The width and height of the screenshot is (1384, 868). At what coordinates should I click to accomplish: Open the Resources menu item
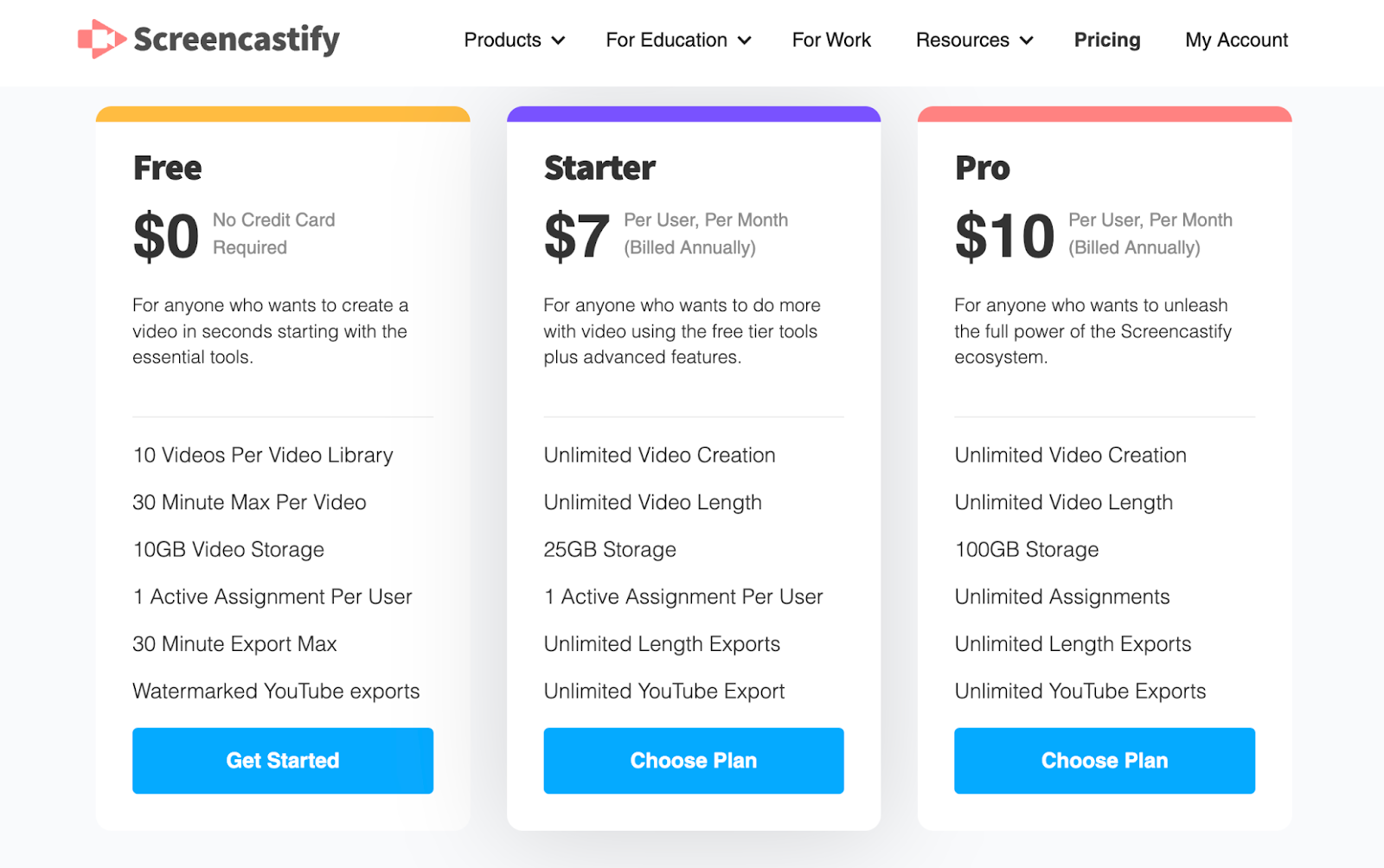coord(963,40)
